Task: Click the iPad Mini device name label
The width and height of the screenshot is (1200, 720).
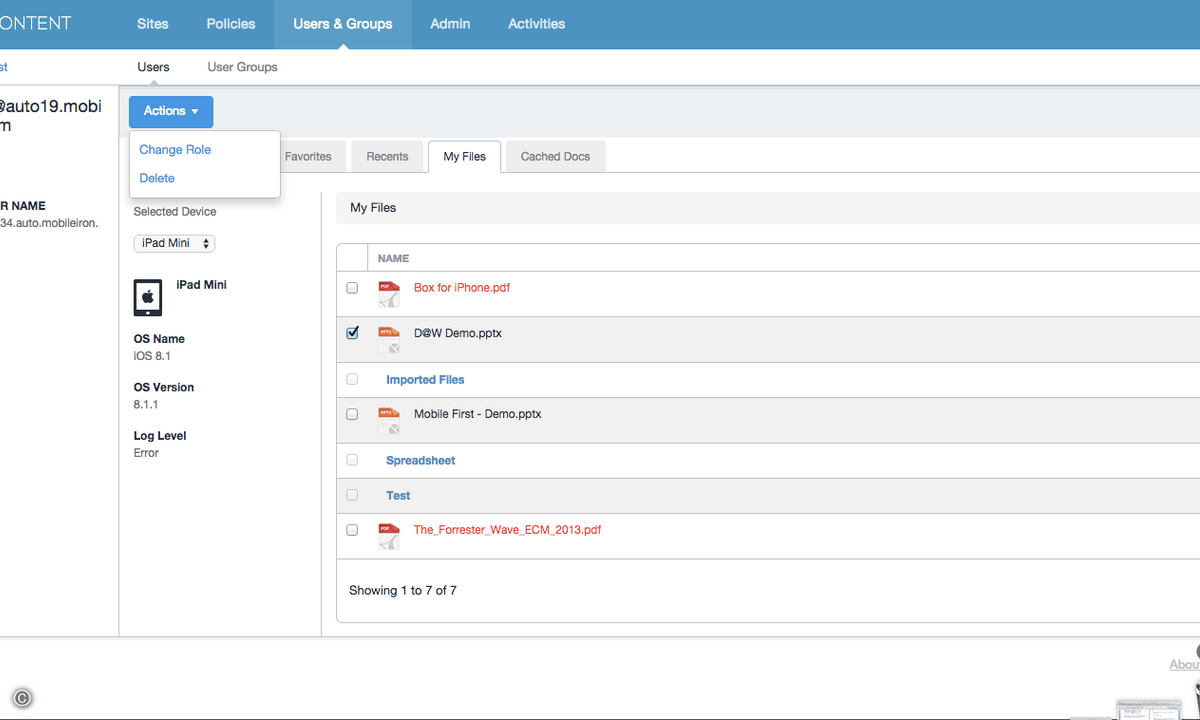Action: click(201, 285)
